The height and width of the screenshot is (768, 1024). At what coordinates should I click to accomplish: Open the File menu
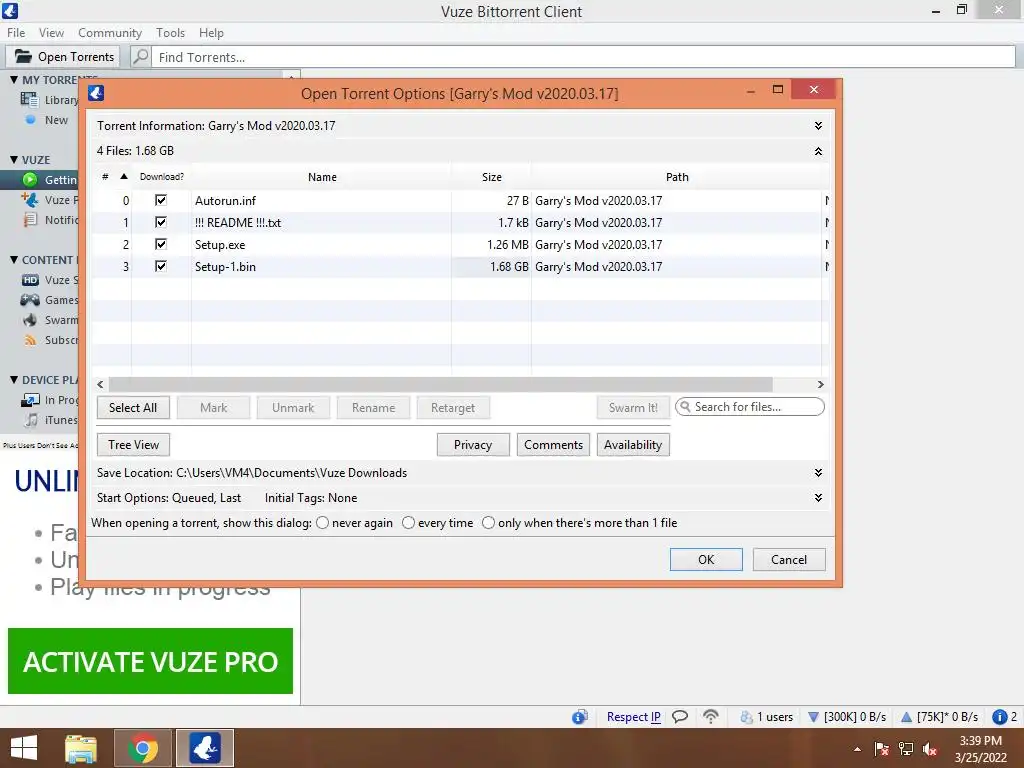click(16, 33)
